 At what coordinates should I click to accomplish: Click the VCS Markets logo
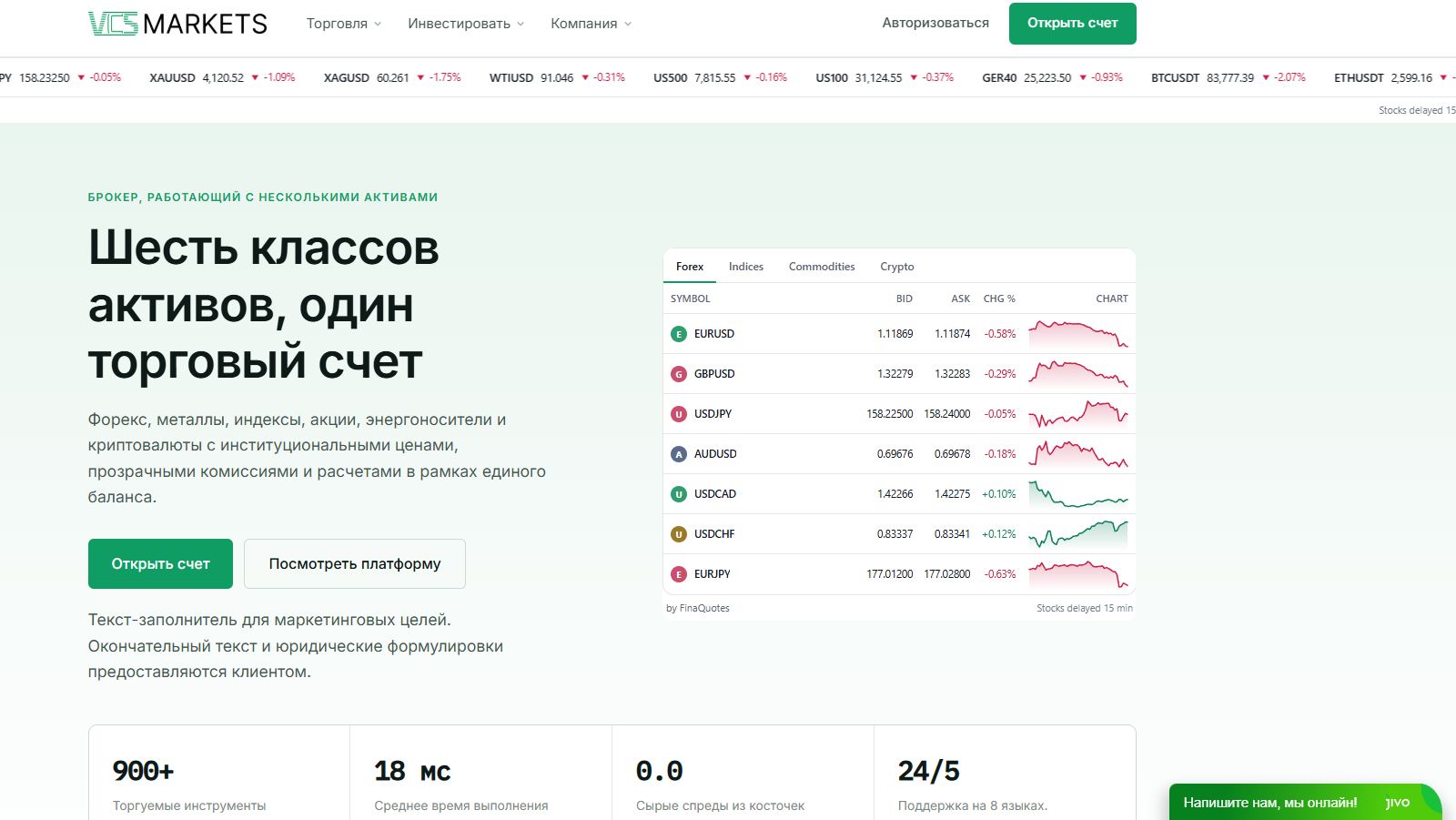[177, 24]
